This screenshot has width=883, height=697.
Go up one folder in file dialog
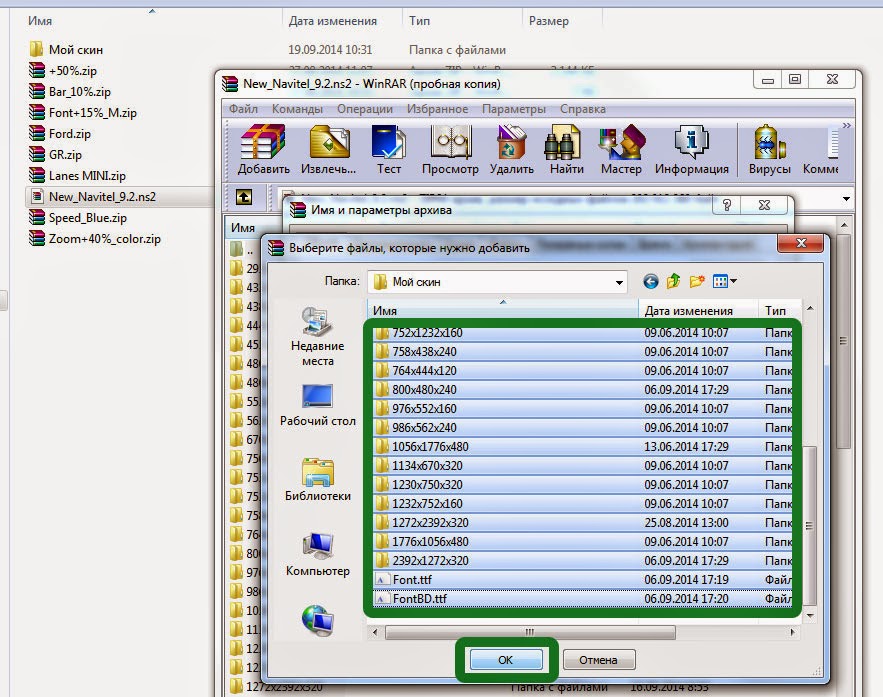(x=674, y=281)
